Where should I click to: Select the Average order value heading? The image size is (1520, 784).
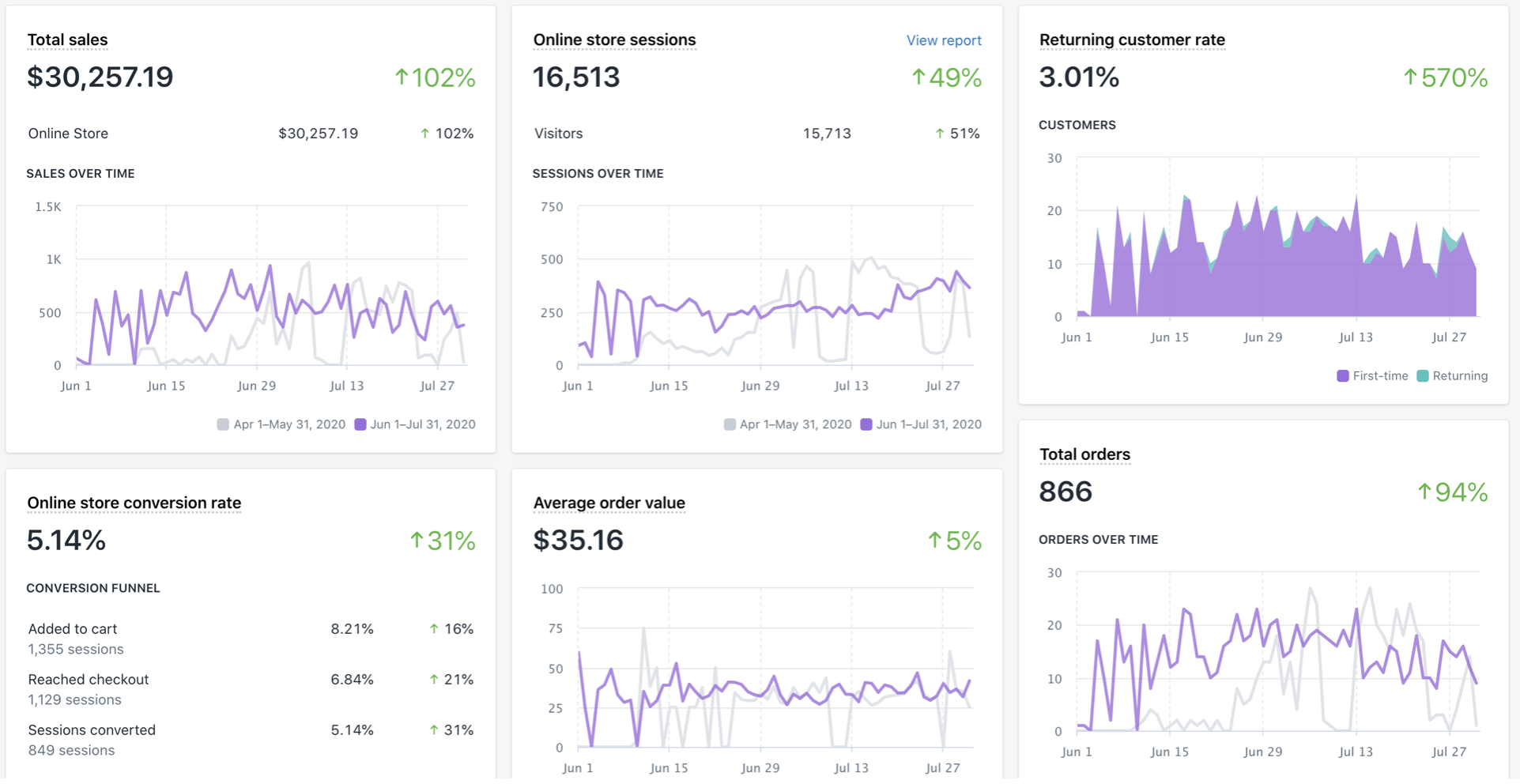pos(609,503)
